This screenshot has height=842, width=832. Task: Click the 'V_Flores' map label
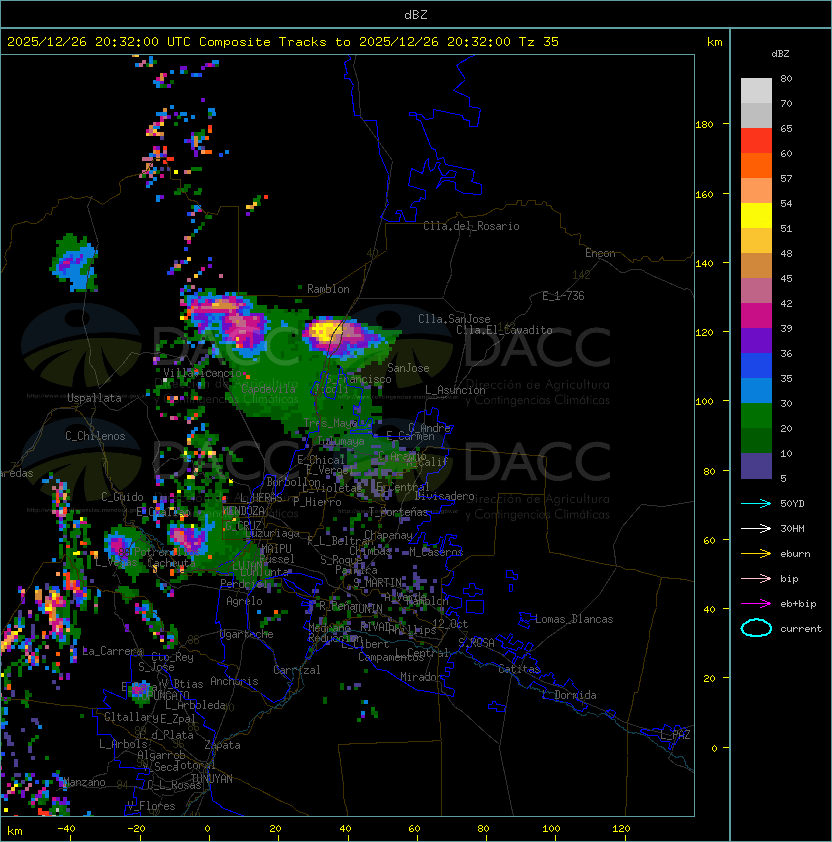151,806
